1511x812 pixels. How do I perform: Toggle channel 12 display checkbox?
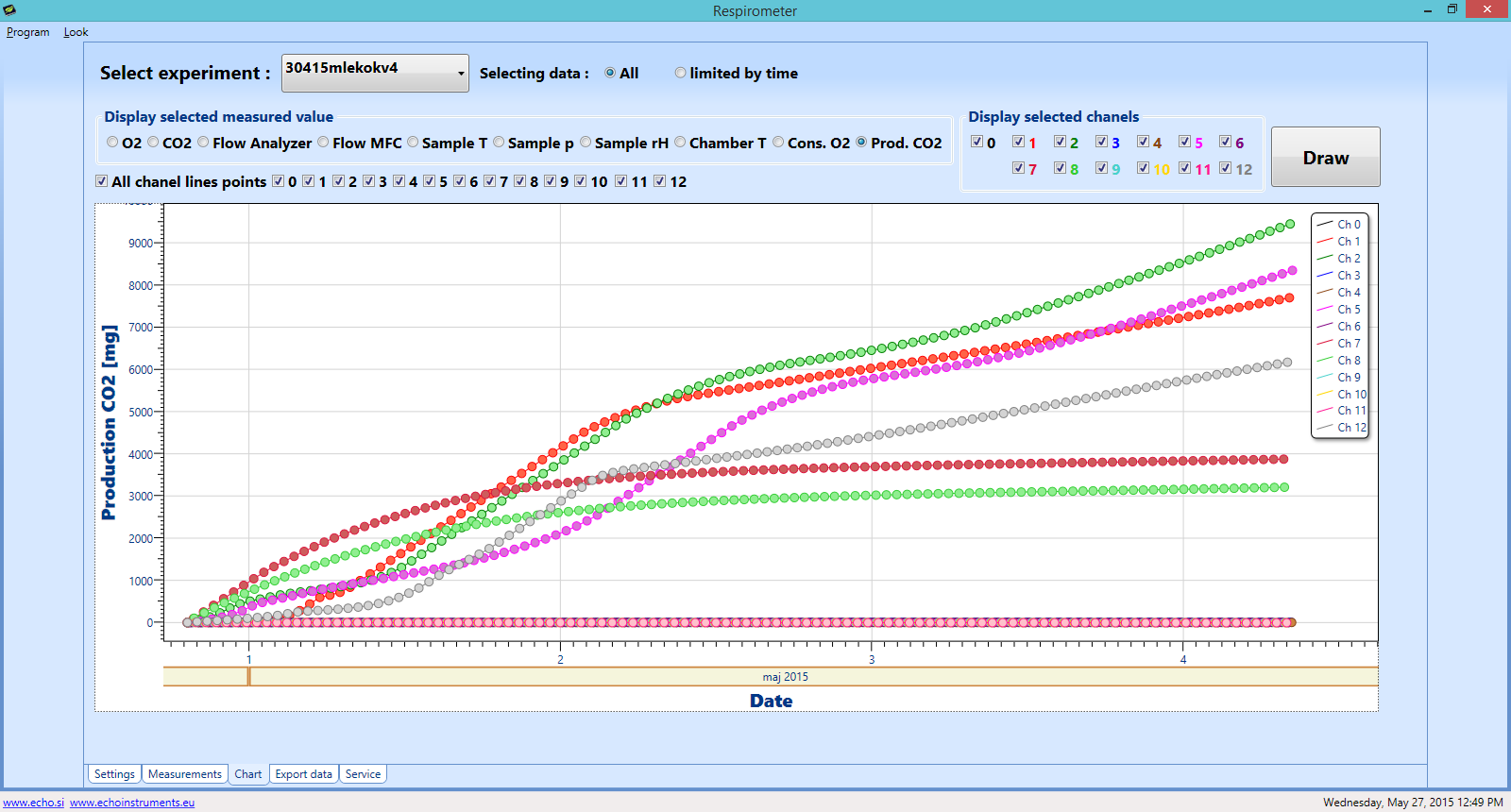click(1225, 168)
